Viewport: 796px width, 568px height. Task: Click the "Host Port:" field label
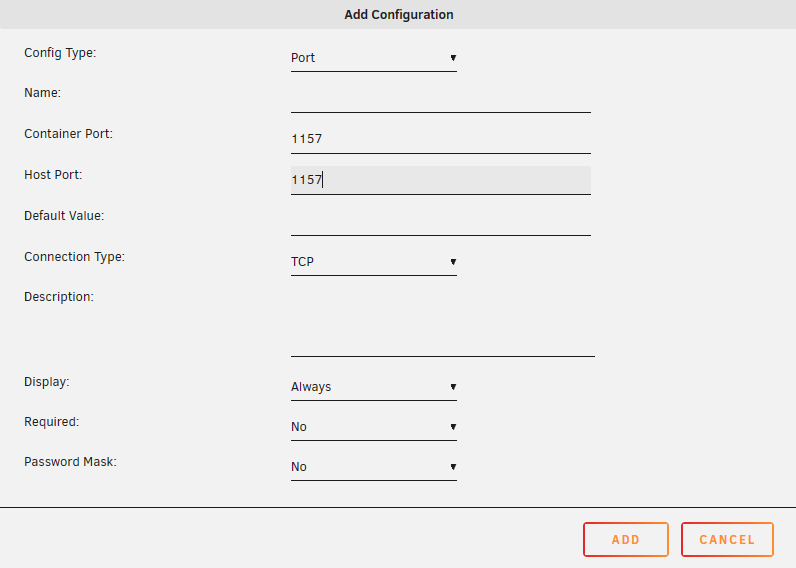pyautogui.click(x=53, y=175)
